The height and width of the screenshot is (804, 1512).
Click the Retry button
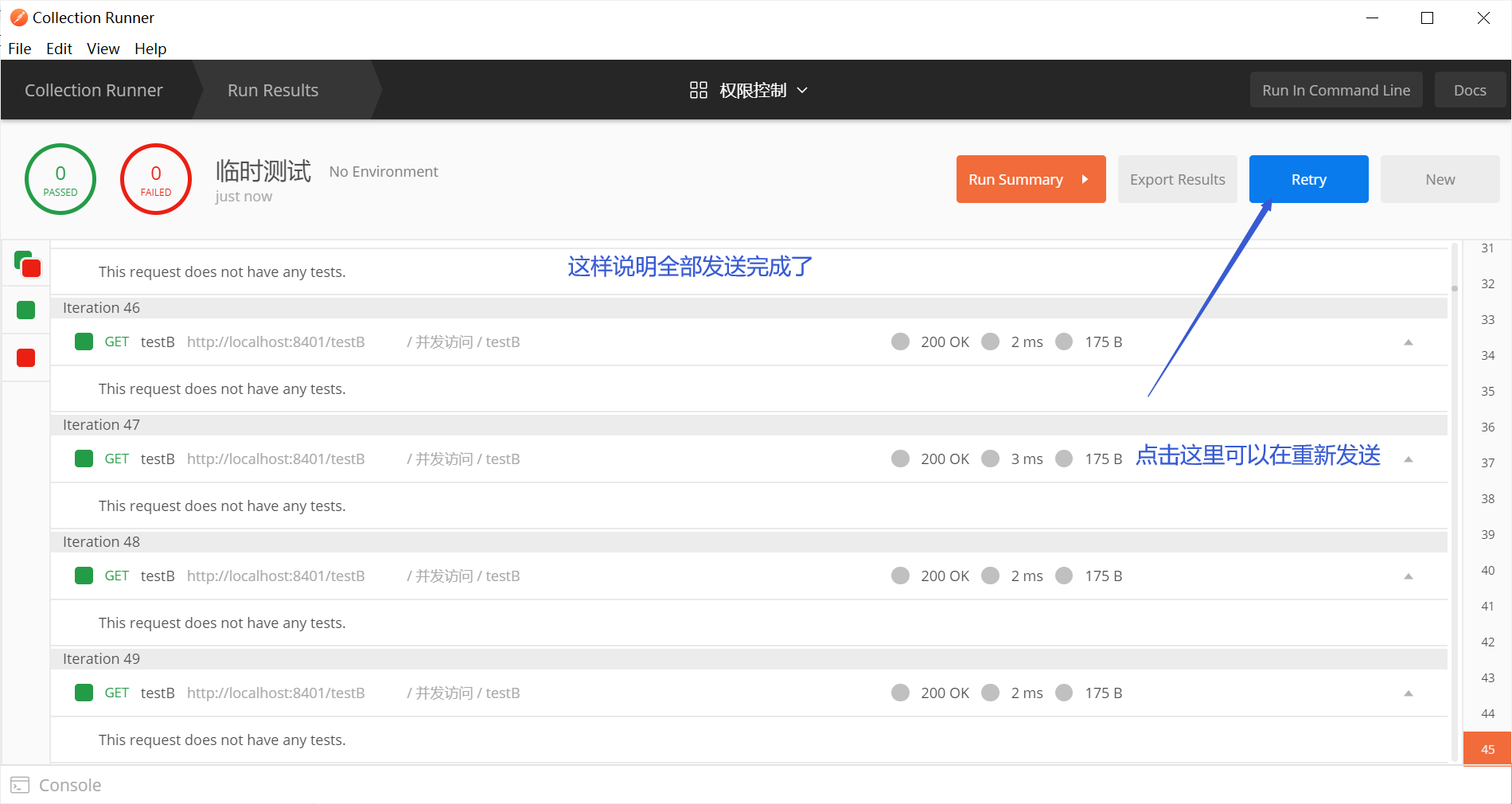pyautogui.click(x=1308, y=179)
